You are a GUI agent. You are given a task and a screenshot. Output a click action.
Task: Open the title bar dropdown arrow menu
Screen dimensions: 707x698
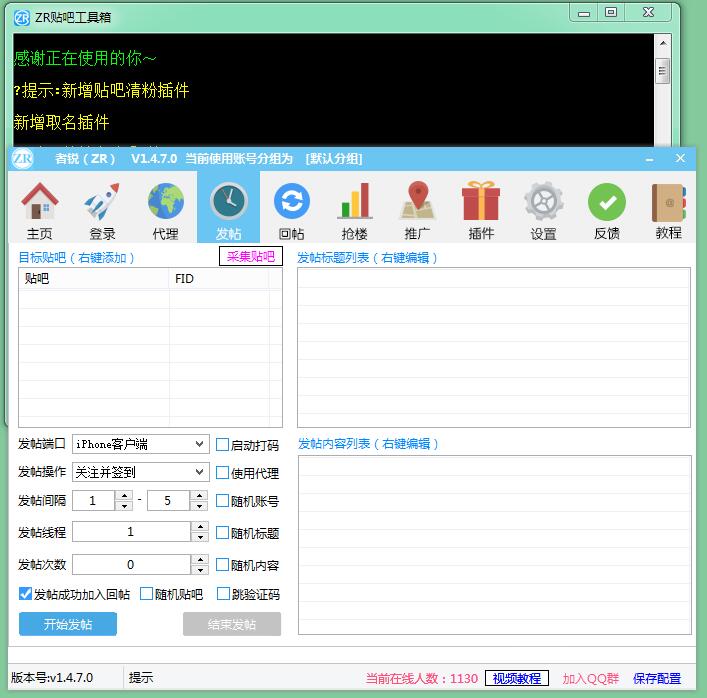649,159
